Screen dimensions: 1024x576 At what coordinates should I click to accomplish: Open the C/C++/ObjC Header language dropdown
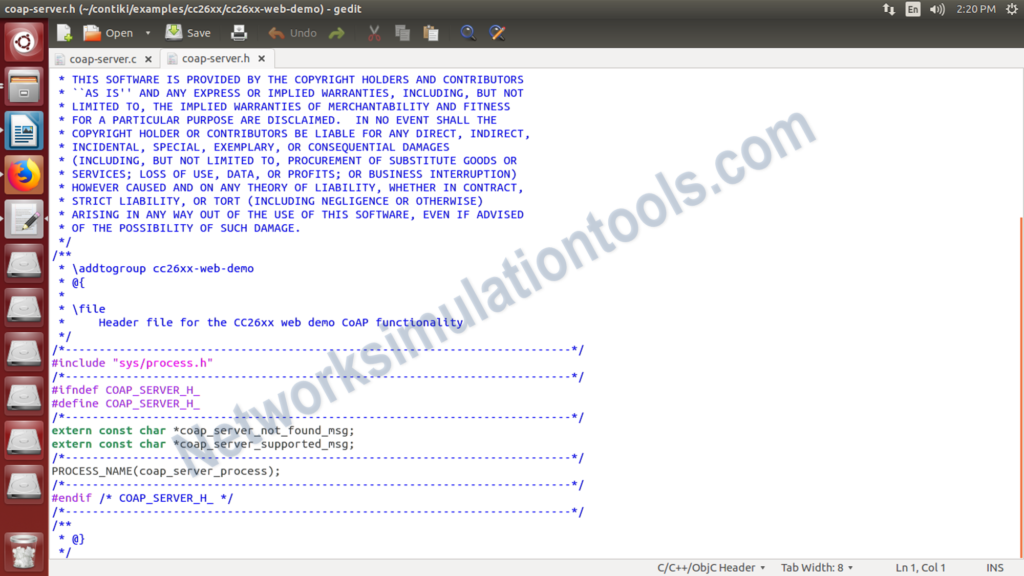tap(711, 567)
